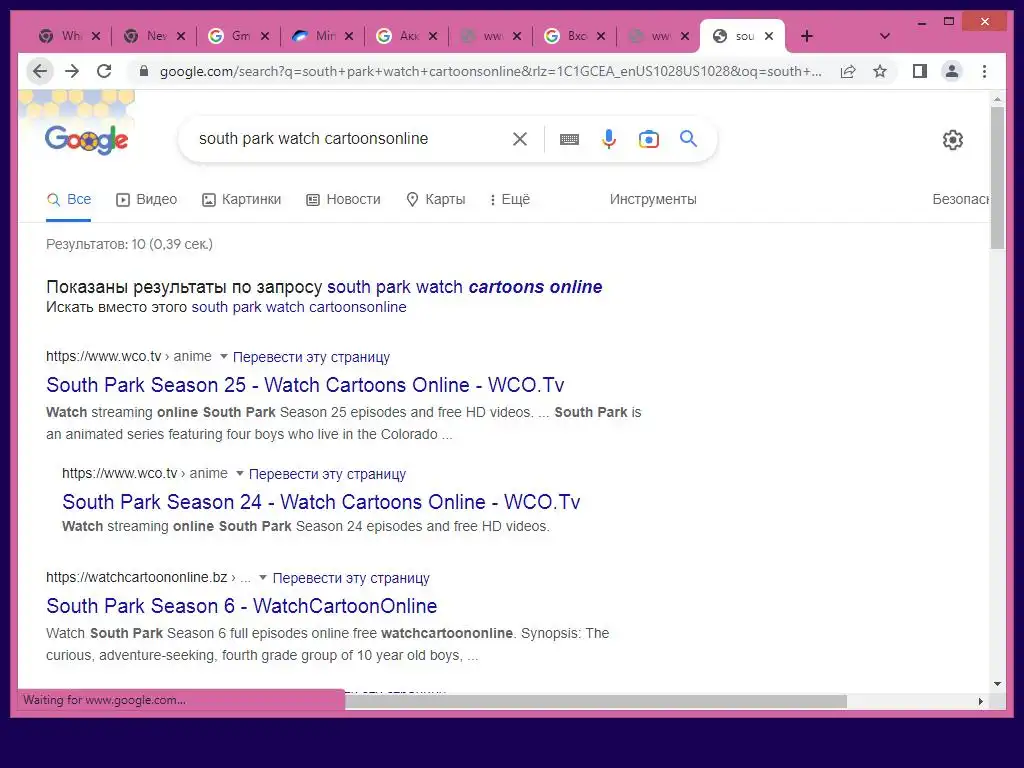This screenshot has height=768, width=1024.
Task: Open the tab search dropdown
Action: [x=885, y=36]
